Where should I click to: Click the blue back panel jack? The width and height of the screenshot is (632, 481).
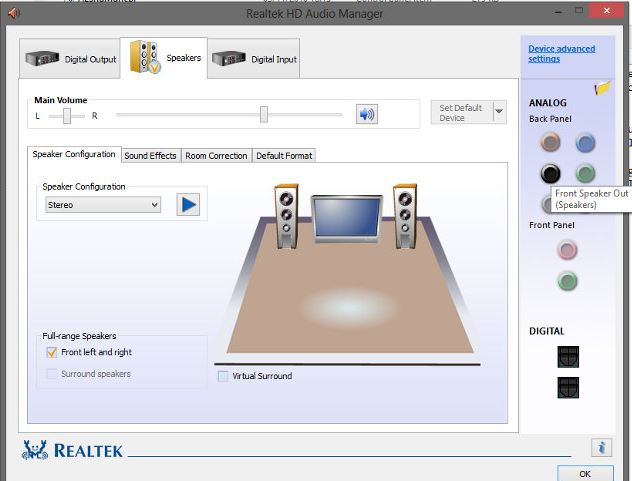585,142
